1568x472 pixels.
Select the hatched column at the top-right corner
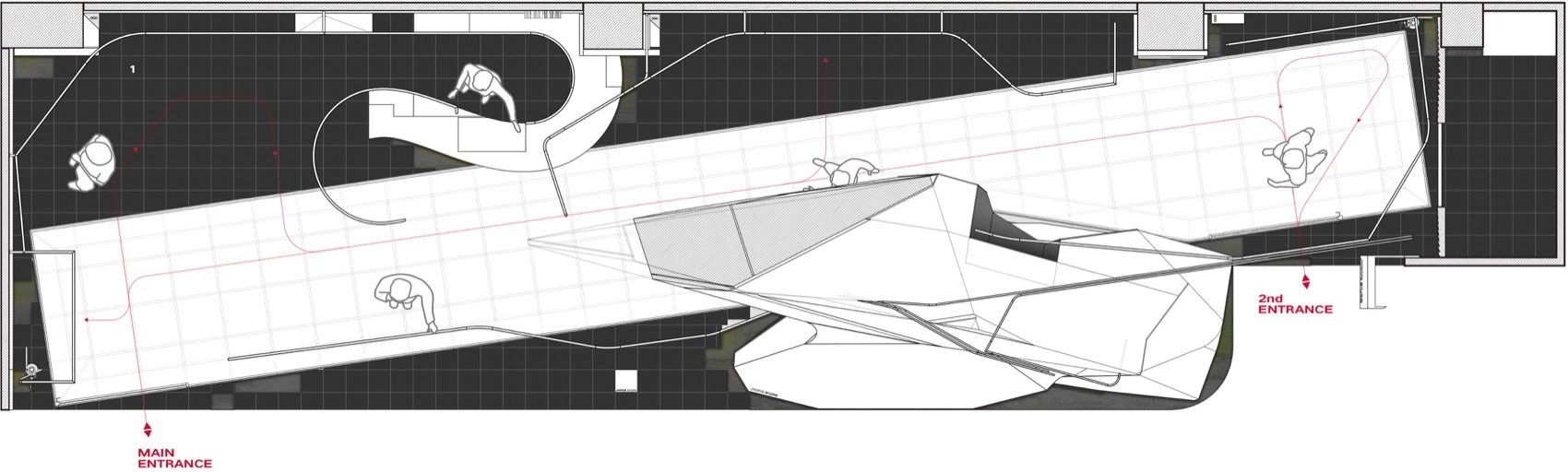coord(1461,25)
